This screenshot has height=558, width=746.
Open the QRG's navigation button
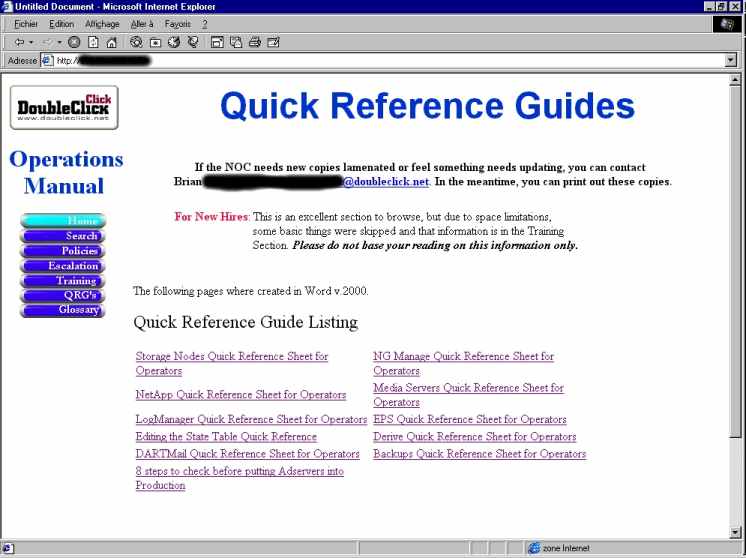[63, 295]
